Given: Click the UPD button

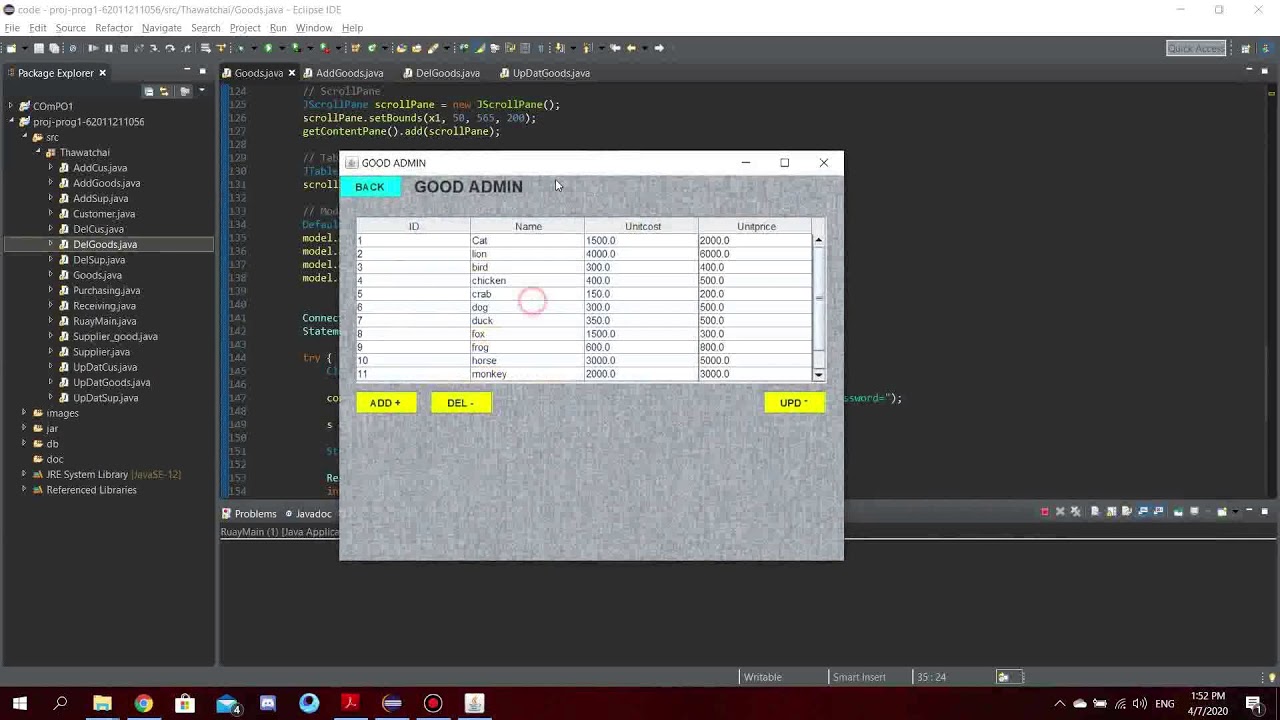Looking at the screenshot, I should coord(794,403).
